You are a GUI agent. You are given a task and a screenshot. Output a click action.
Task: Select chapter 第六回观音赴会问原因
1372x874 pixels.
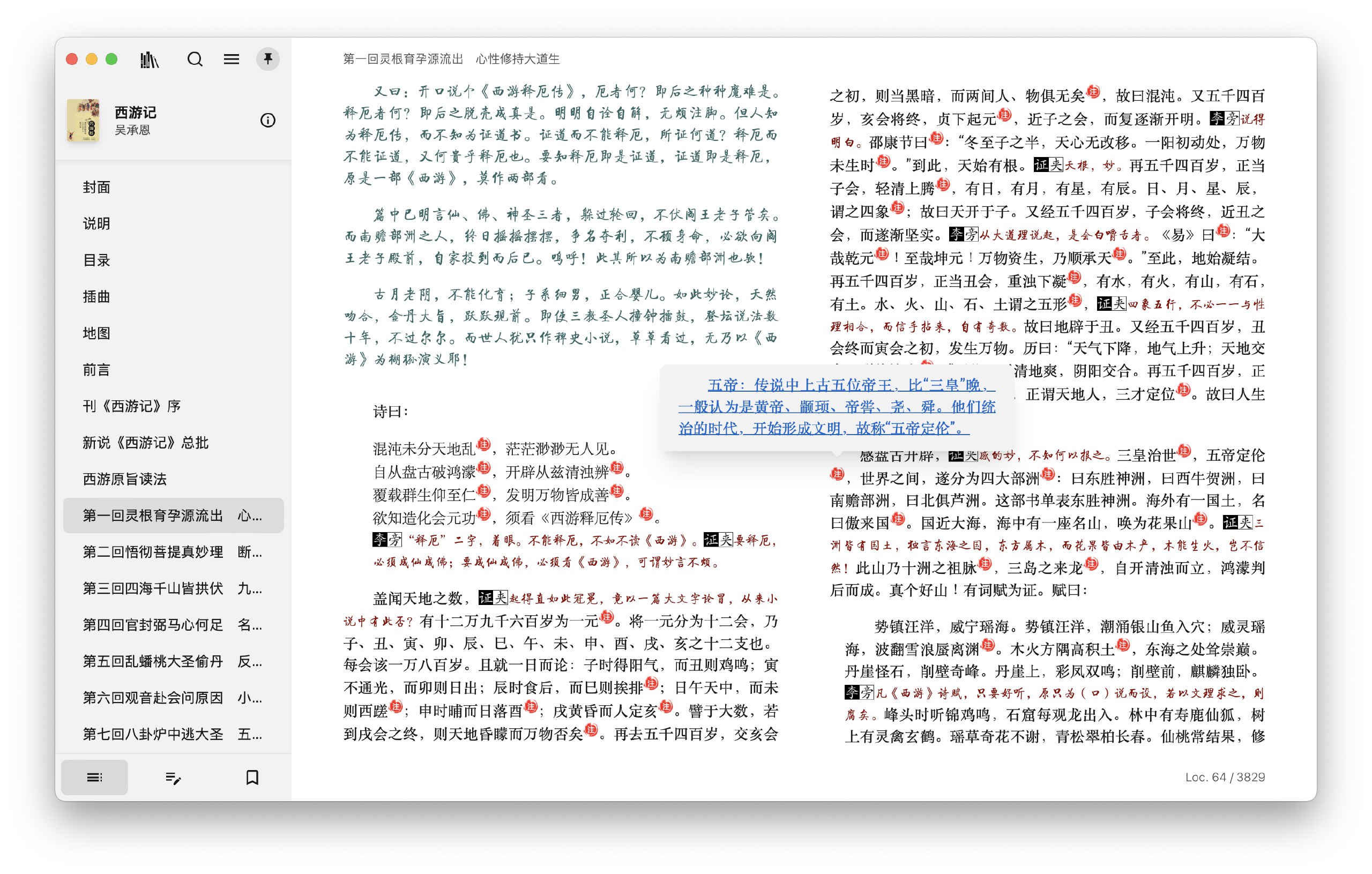tap(173, 698)
